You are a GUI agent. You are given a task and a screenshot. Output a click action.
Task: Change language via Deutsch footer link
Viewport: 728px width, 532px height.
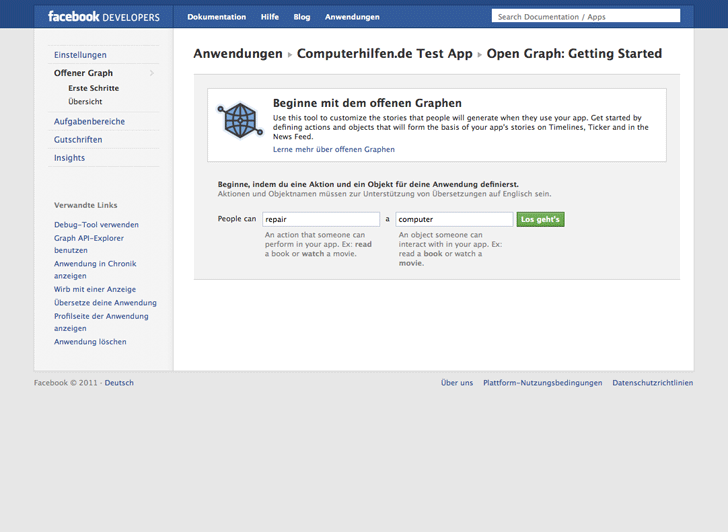pyautogui.click(x=119, y=383)
